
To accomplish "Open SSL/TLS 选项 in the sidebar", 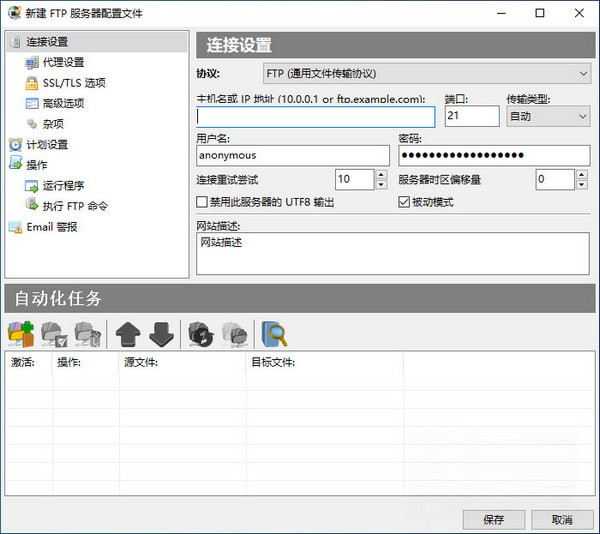I will [x=74, y=83].
